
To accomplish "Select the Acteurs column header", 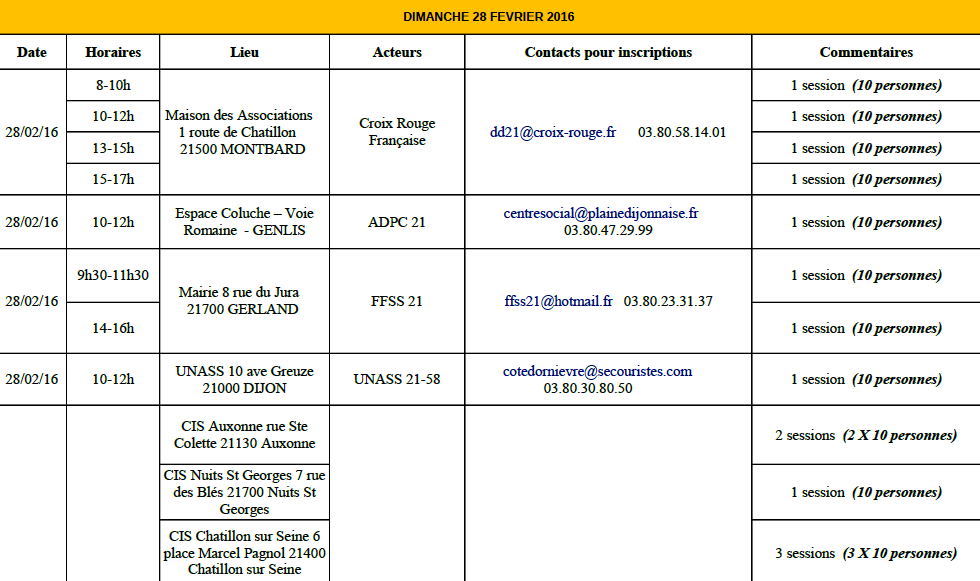I will 397,52.
